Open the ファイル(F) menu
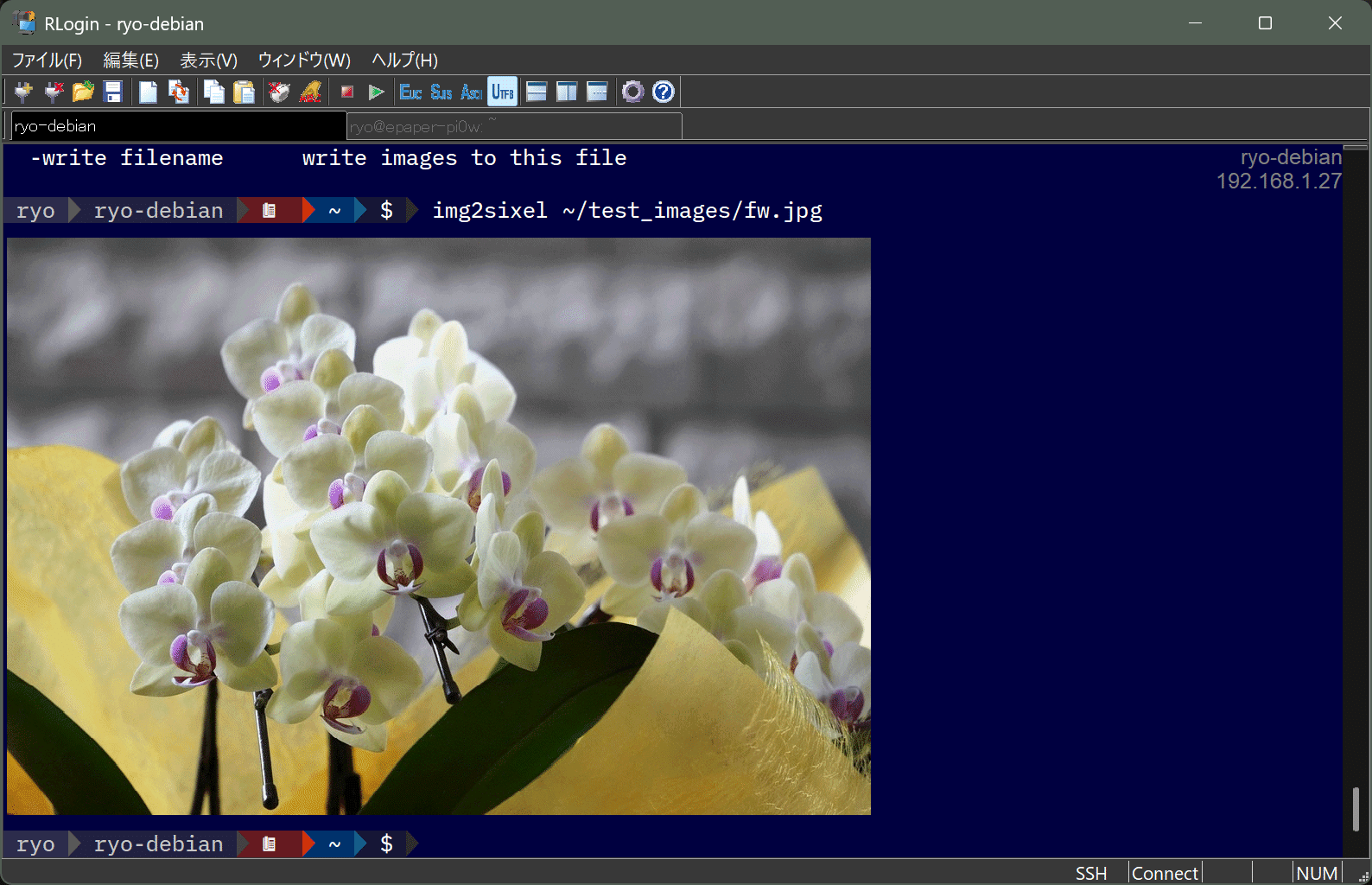This screenshot has width=1372, height=885. (x=47, y=60)
